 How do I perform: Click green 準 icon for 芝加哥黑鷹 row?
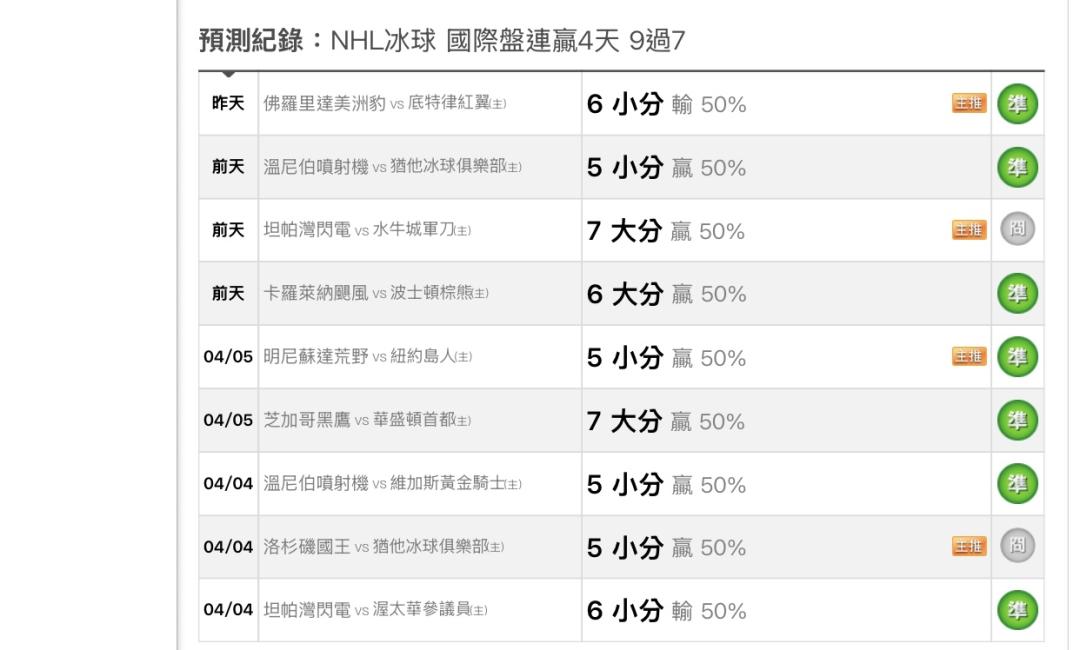coord(1017,420)
